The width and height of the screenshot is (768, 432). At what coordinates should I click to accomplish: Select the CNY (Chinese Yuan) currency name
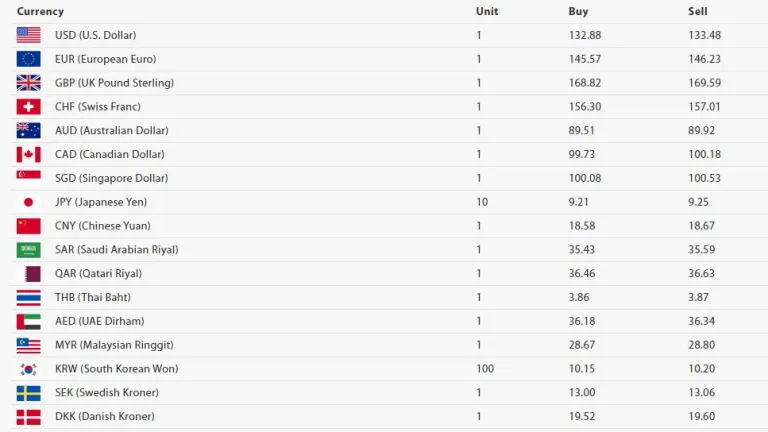click(103, 226)
